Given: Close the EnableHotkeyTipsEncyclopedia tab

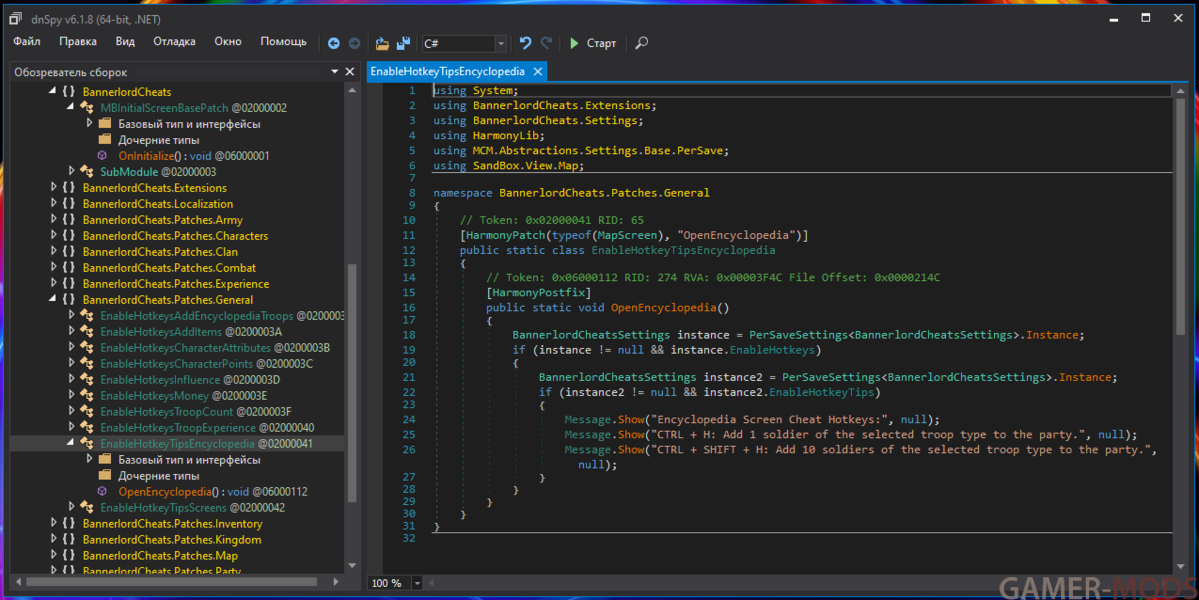Looking at the screenshot, I should point(538,71).
